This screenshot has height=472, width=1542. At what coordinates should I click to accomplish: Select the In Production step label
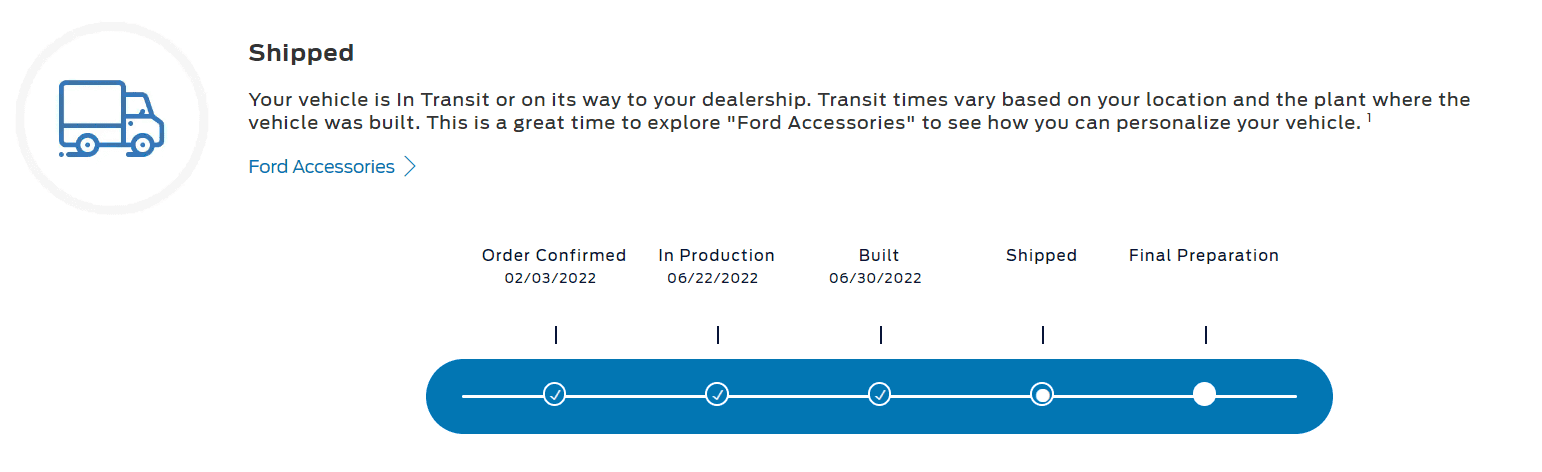coord(716,255)
